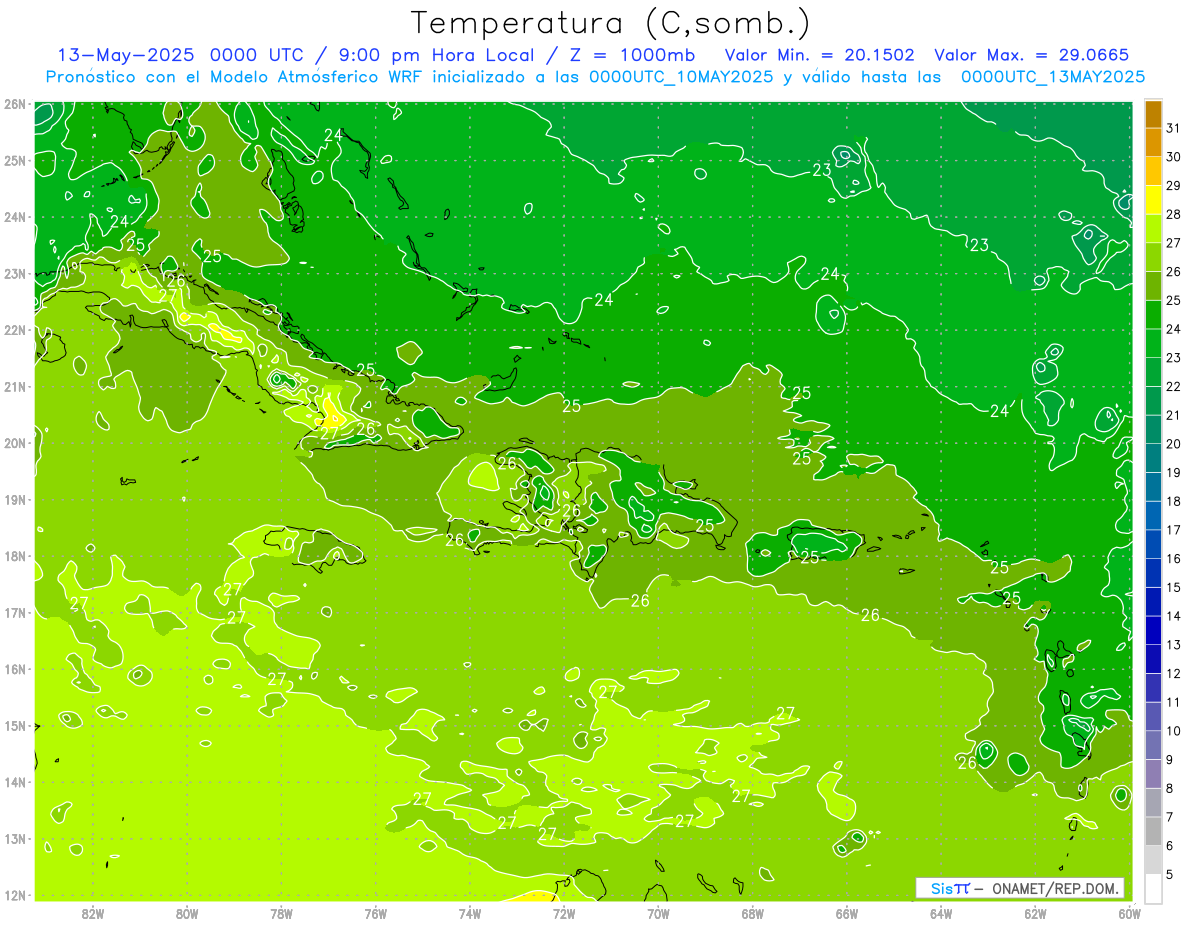Viewport: 1200px width, 927px height.
Task: Click the 66W longitude axis label
Action: pos(847,913)
